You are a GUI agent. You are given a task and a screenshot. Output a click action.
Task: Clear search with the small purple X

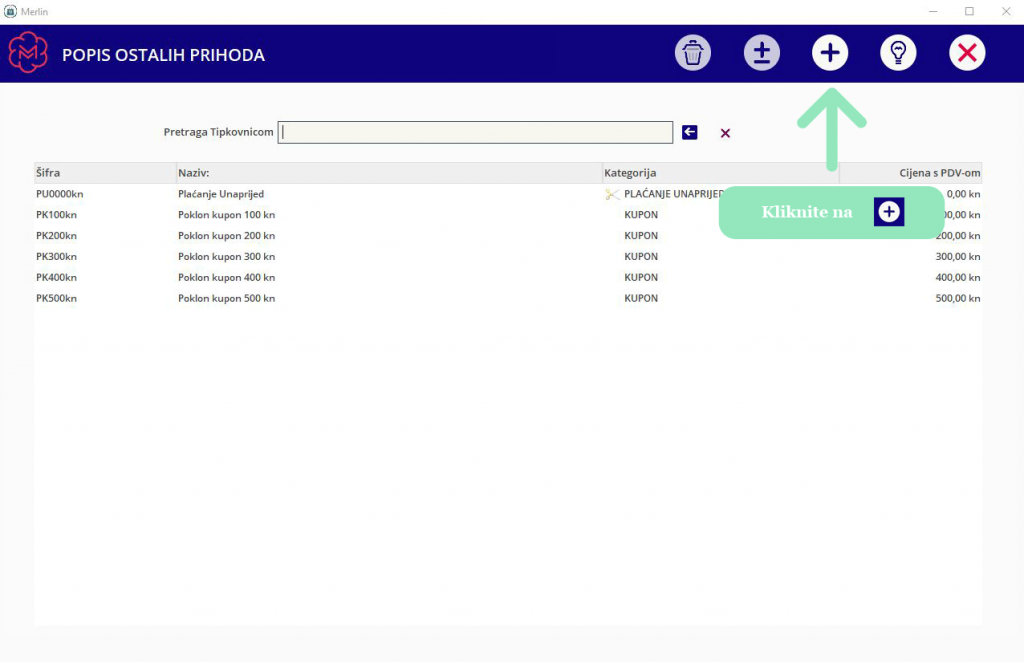pyautogui.click(x=725, y=133)
